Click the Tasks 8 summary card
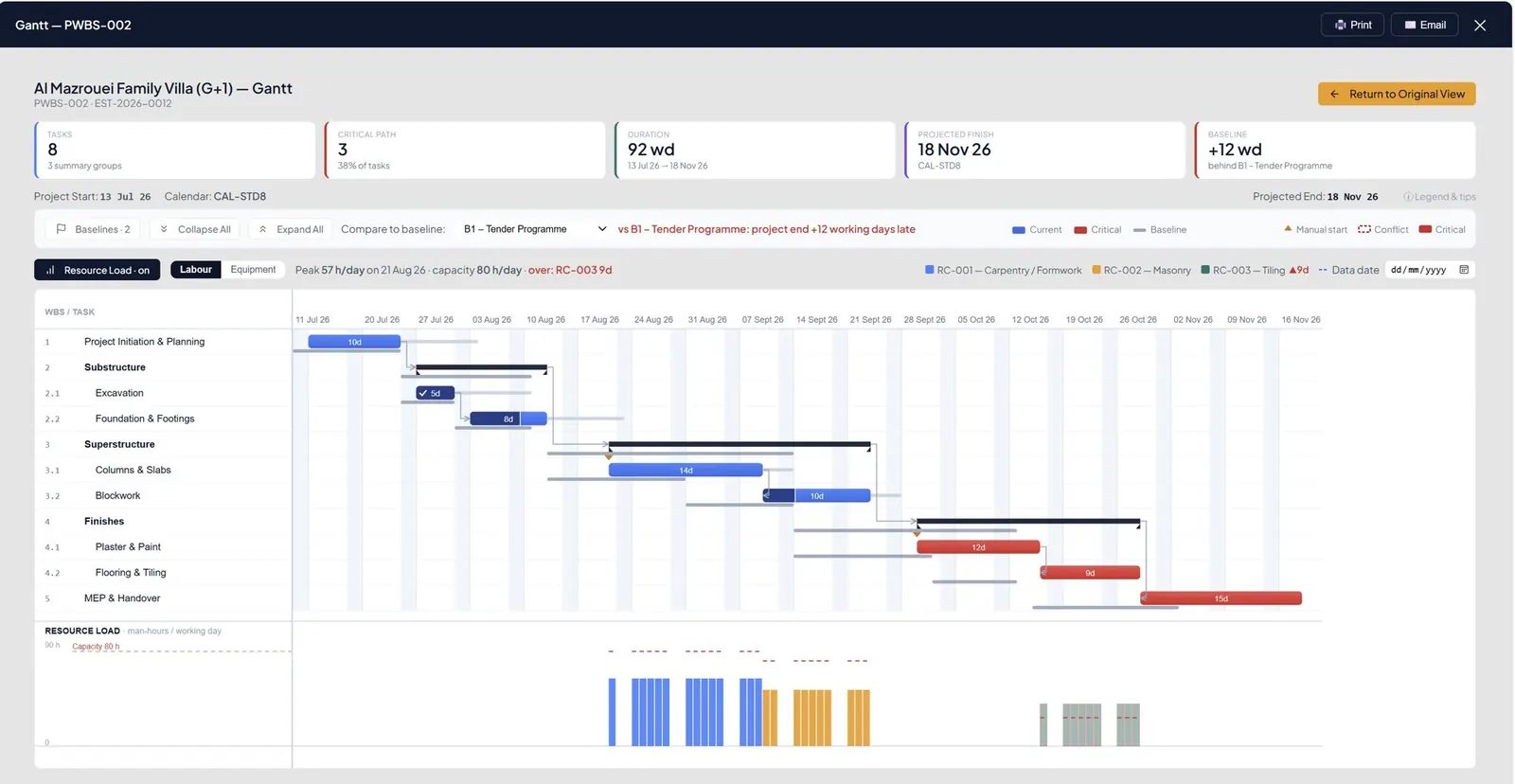 click(174, 150)
